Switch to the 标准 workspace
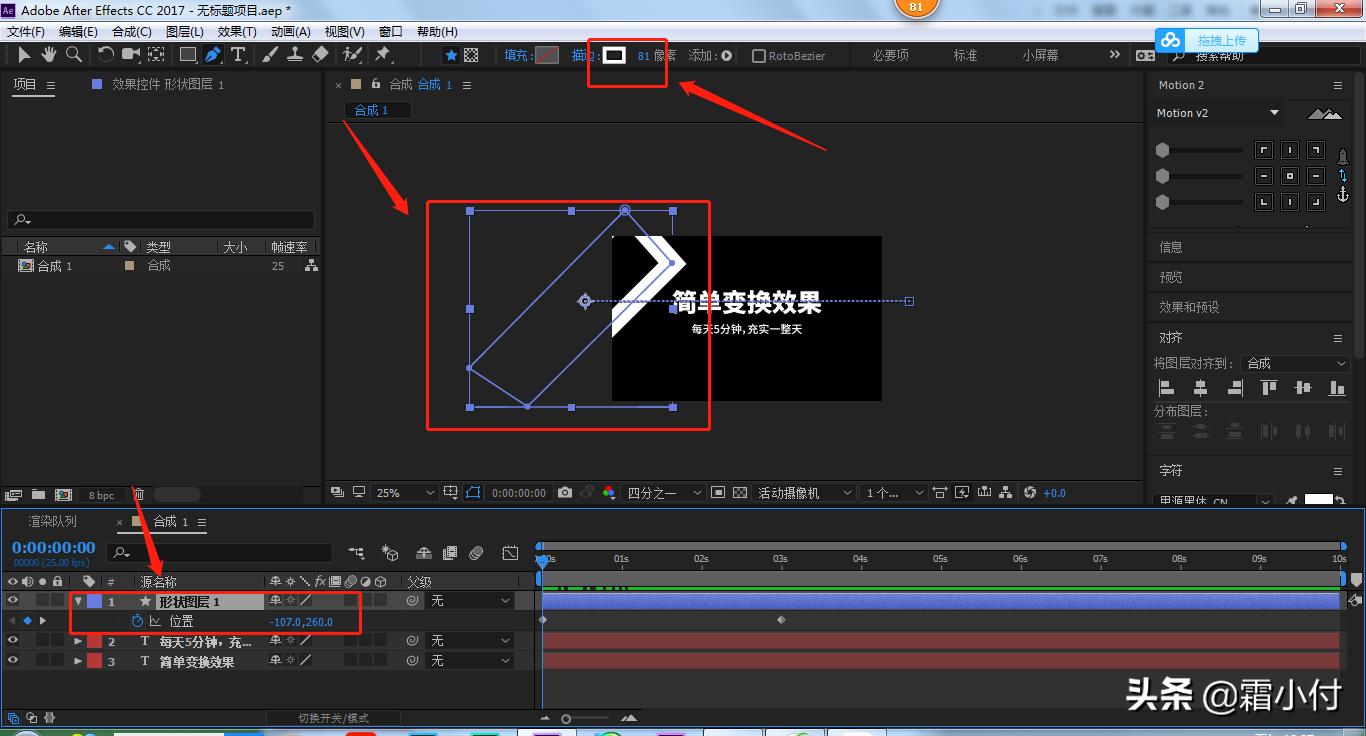 pos(965,55)
